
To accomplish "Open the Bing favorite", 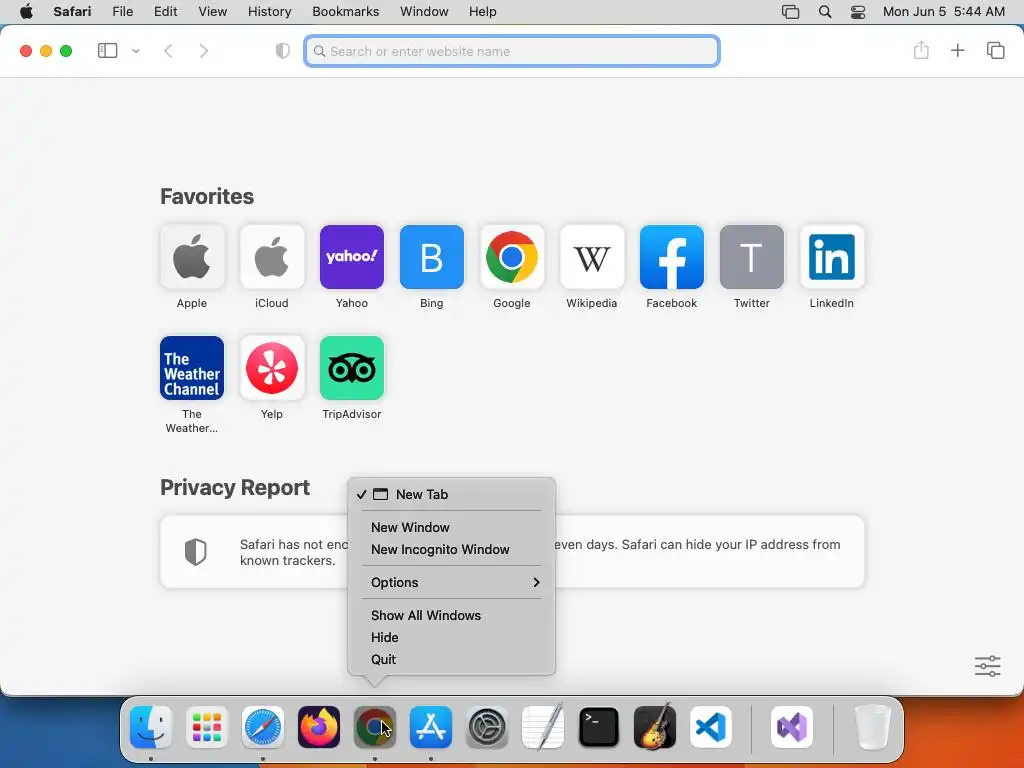I will [x=432, y=257].
